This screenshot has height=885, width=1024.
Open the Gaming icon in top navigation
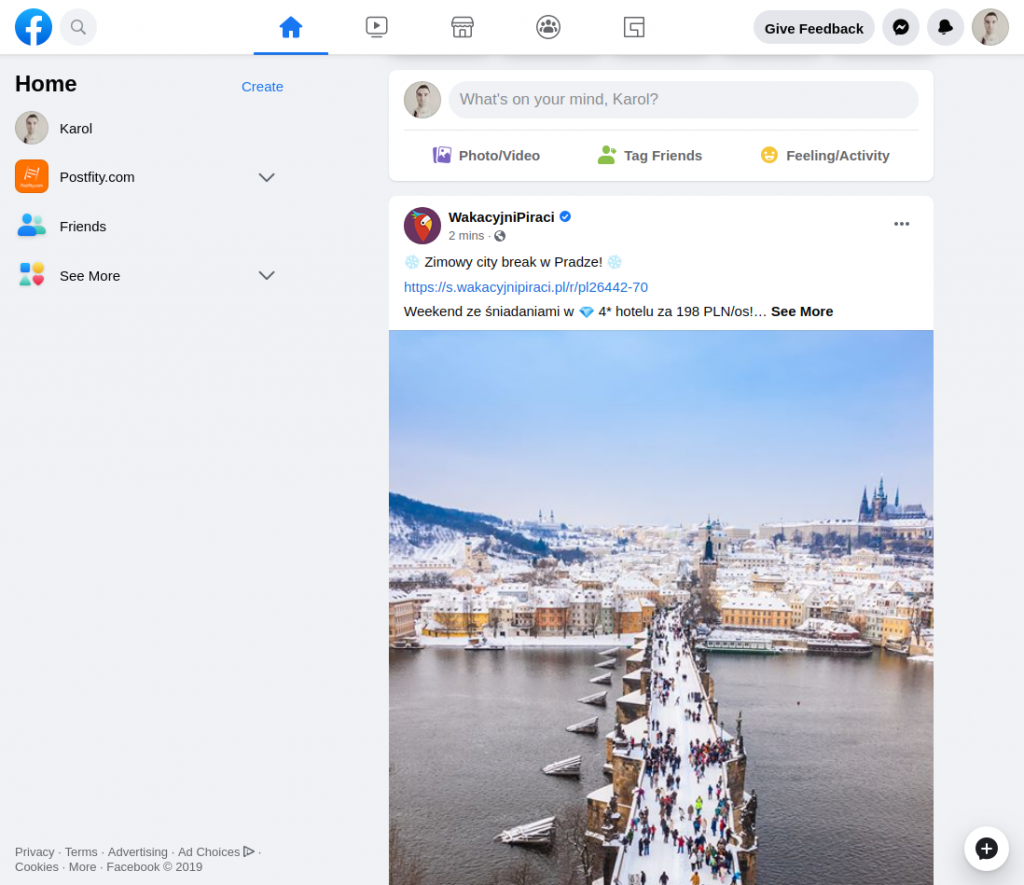634,27
